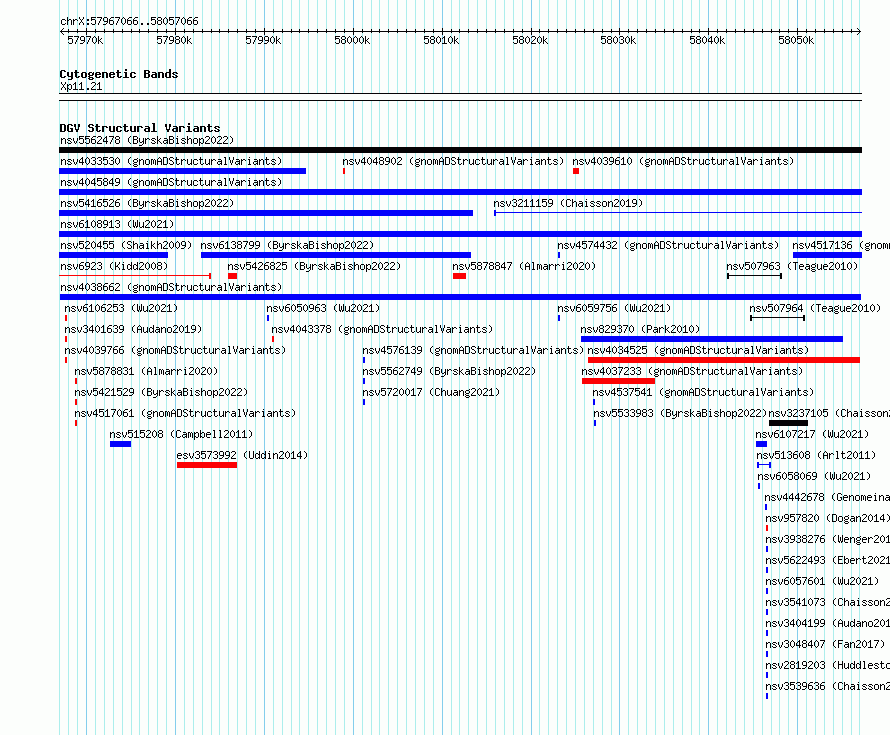Viewport: 890px width, 735px height.
Task: Open nsv6107217 (Wu2021) label
Action: point(812,434)
